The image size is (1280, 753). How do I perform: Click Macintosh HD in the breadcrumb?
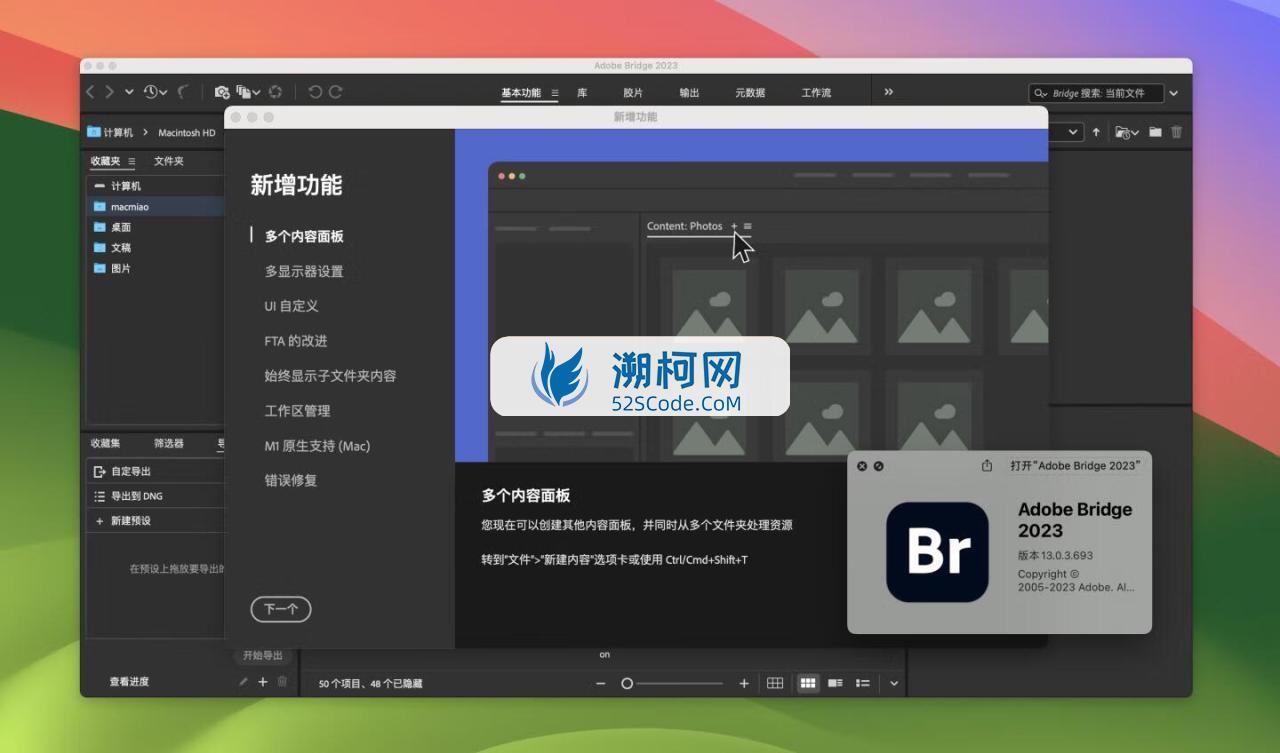[x=187, y=132]
